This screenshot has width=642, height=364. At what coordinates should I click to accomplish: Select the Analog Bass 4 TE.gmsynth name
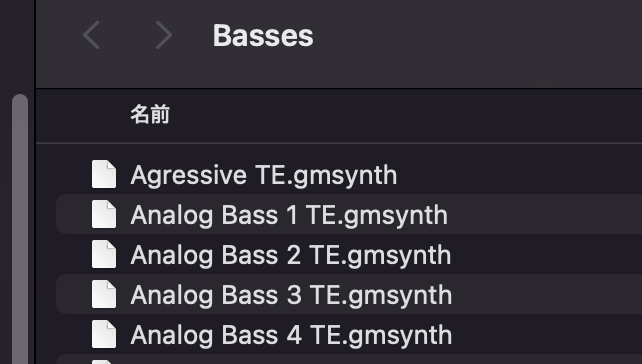291,335
